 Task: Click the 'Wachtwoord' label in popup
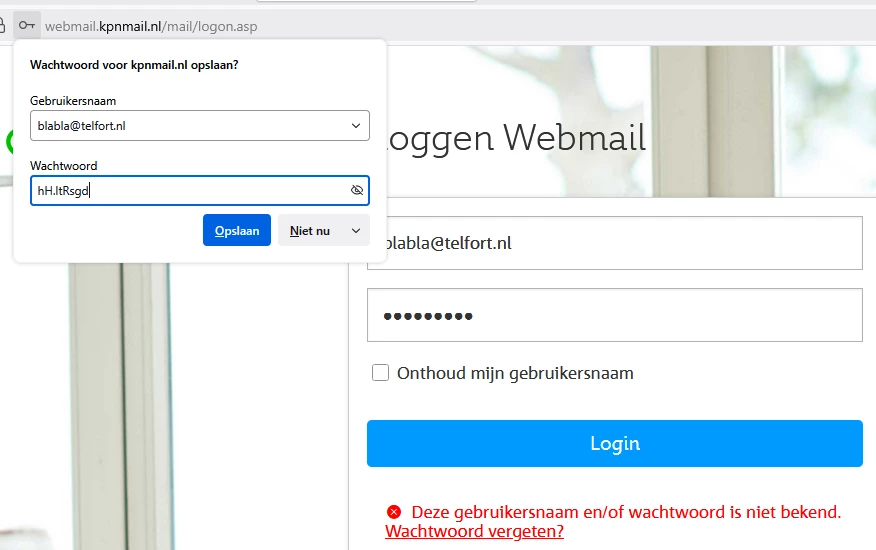(x=64, y=166)
